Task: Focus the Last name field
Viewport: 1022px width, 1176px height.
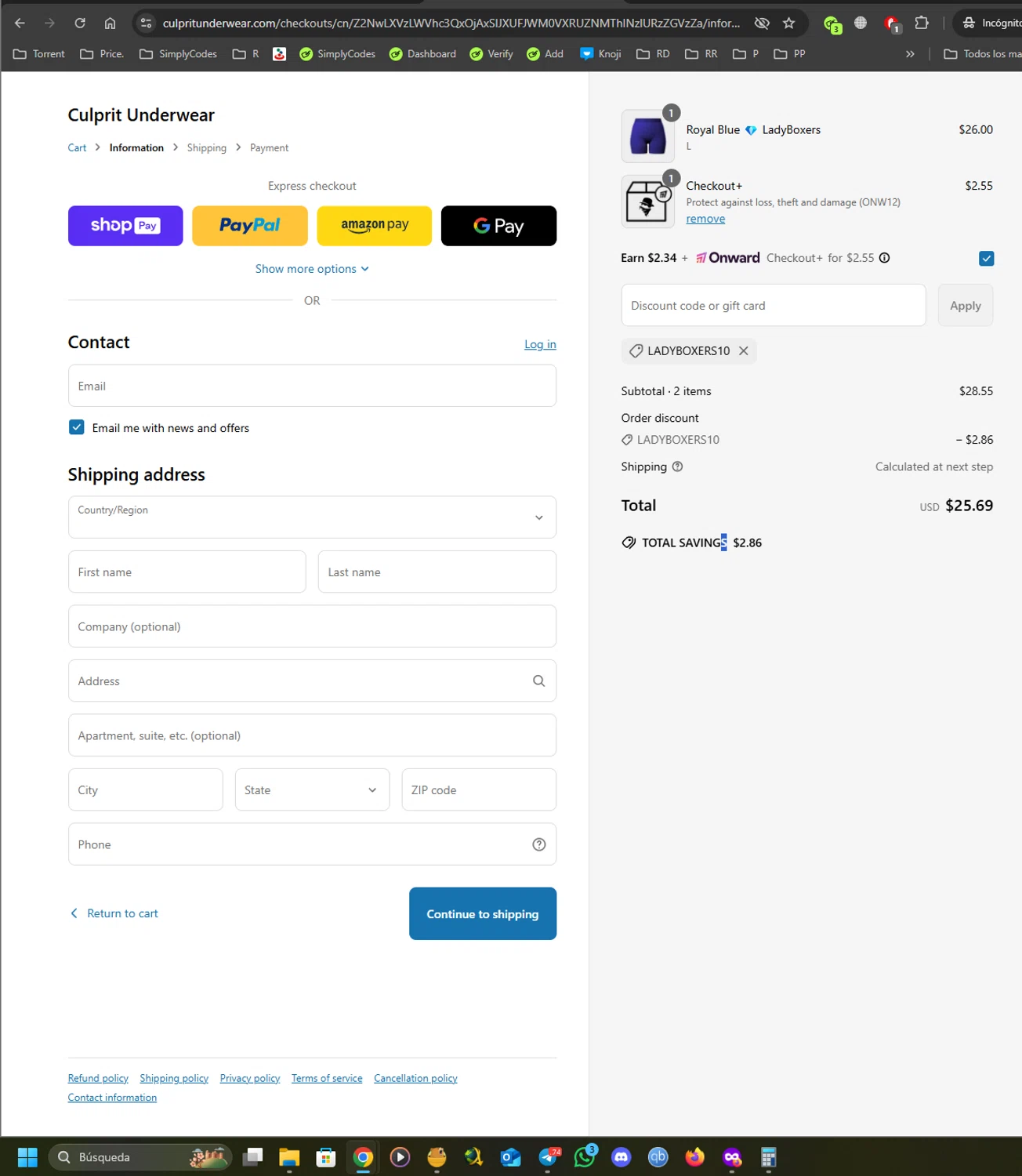Action: (437, 572)
